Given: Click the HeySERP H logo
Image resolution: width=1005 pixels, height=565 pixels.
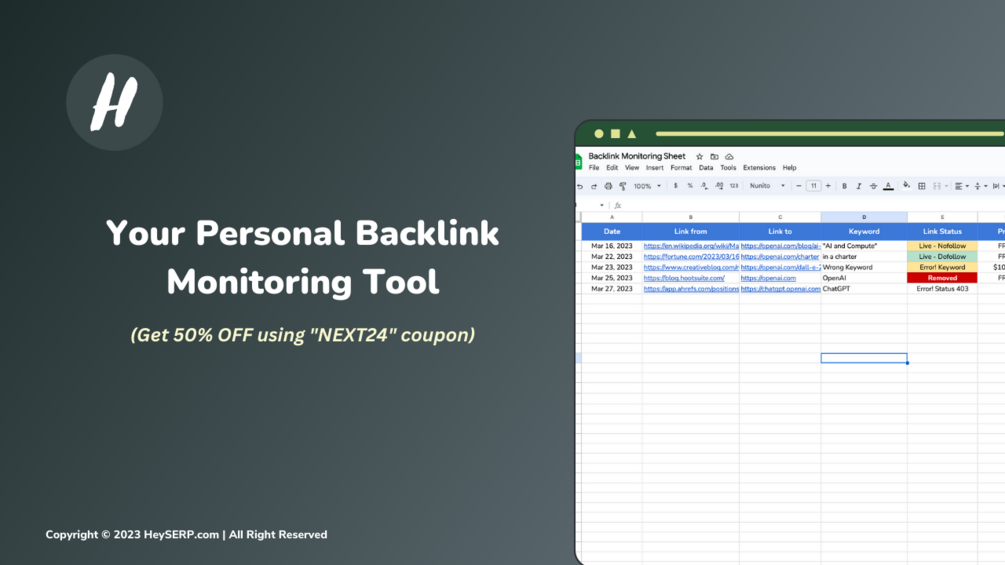Looking at the screenshot, I should coord(114,102).
